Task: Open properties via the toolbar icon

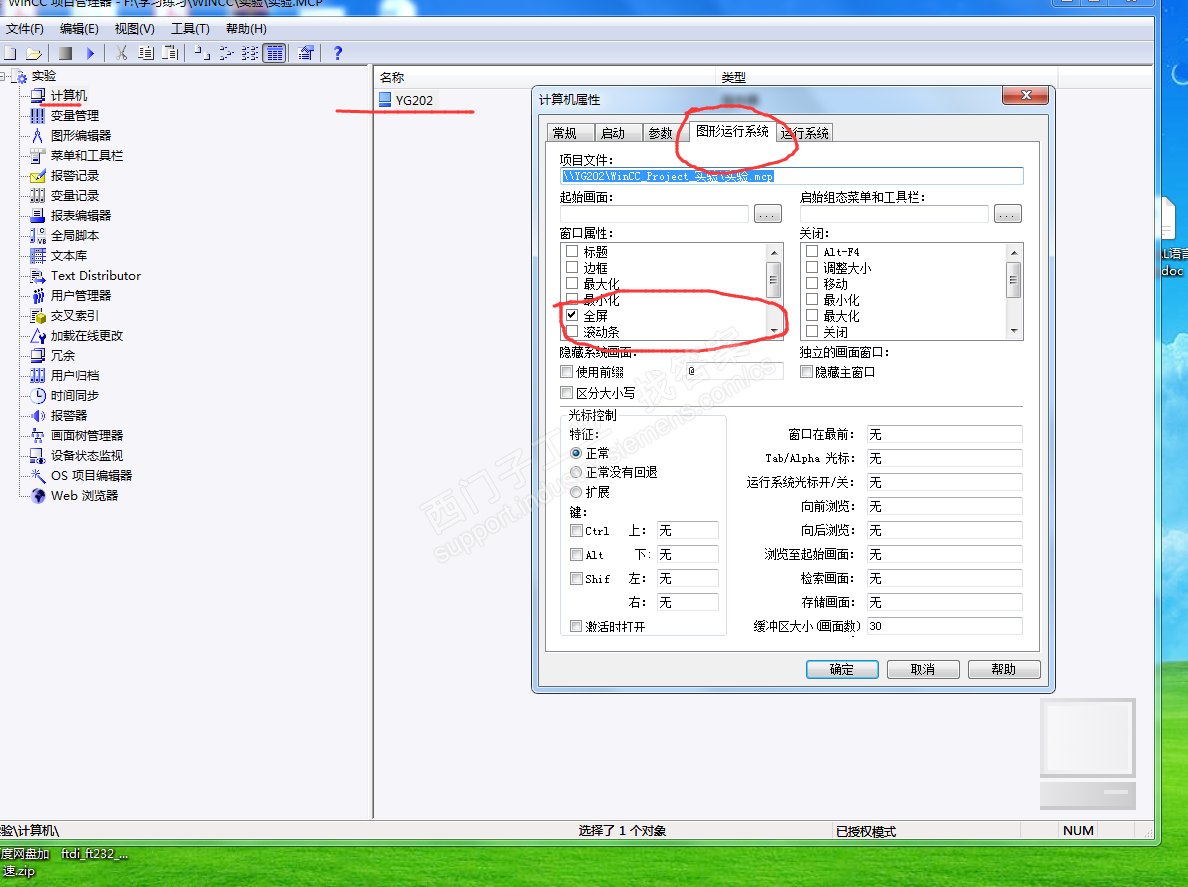Action: point(306,53)
